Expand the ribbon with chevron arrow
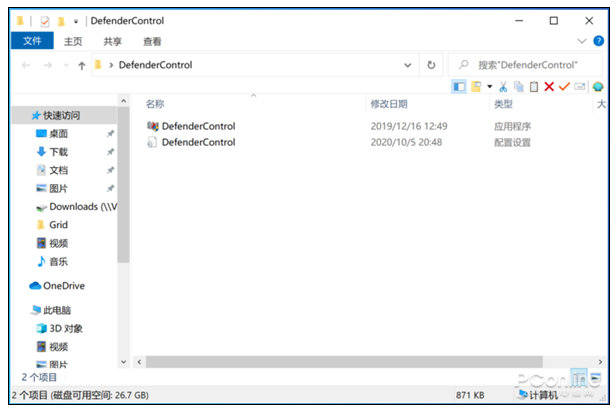Image resolution: width=616 pixels, height=410 pixels. click(x=582, y=41)
